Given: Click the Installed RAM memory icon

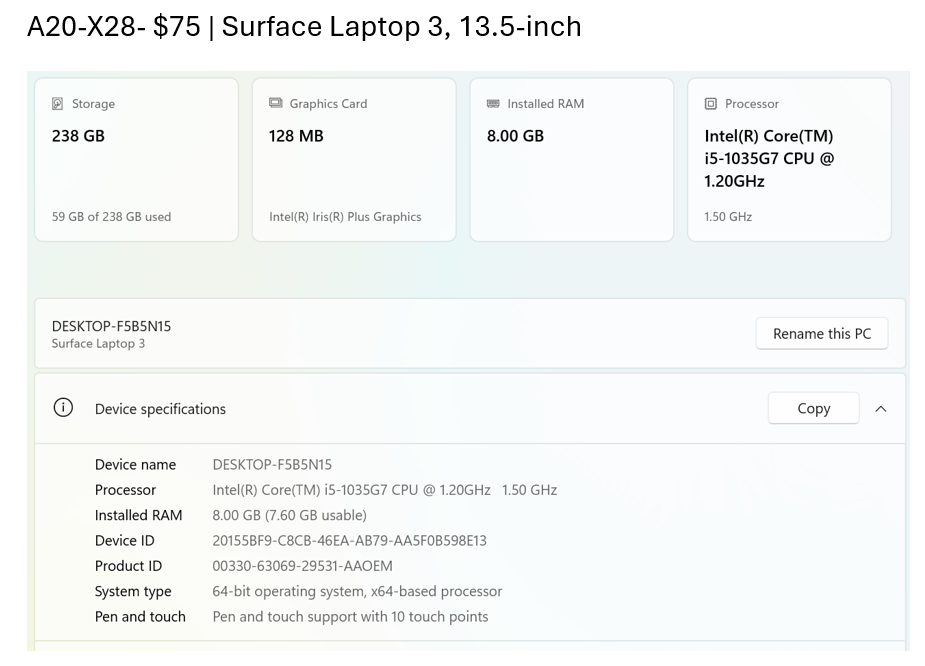Looking at the screenshot, I should pyautogui.click(x=493, y=103).
